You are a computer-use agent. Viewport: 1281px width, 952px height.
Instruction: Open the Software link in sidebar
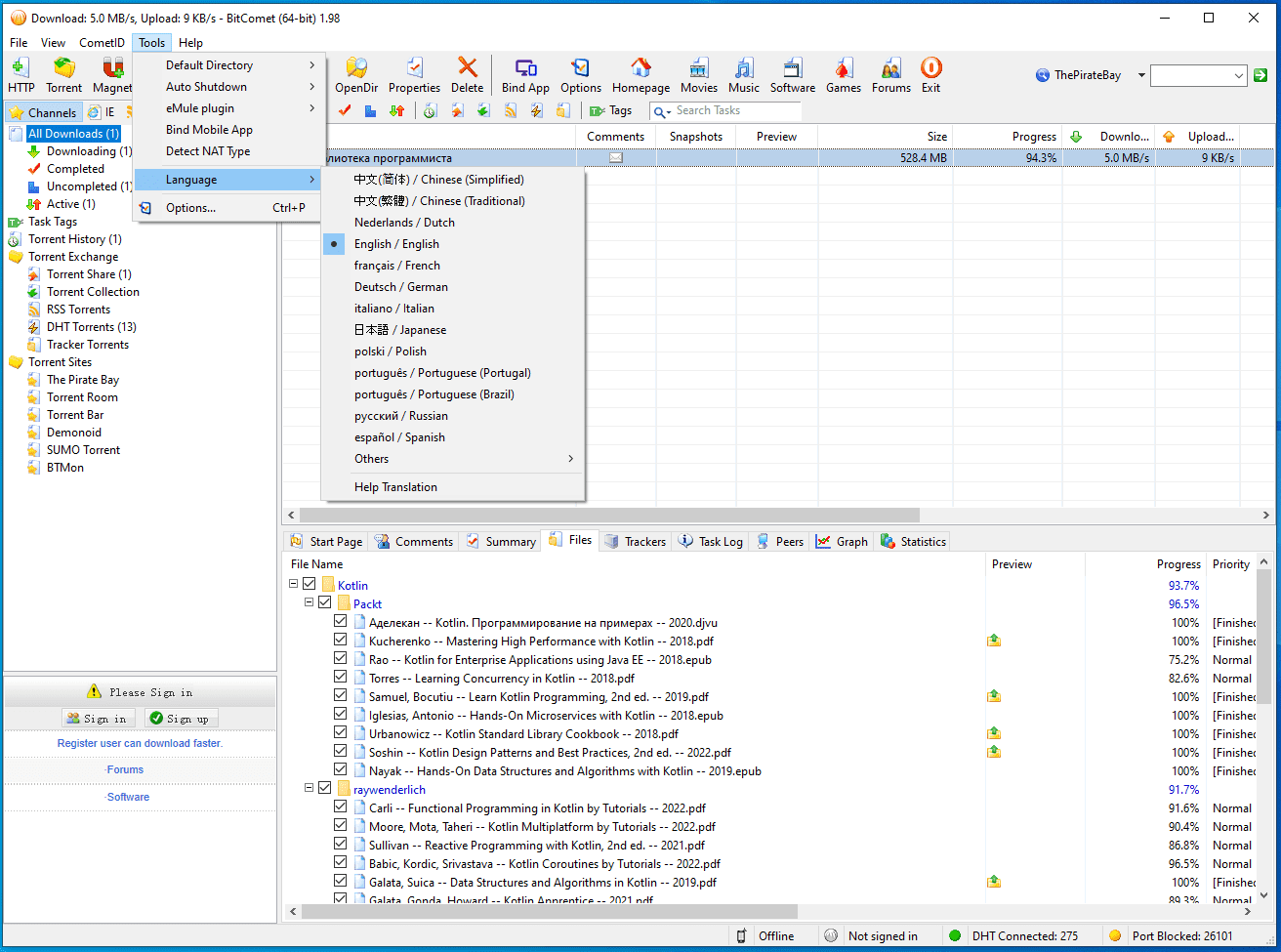tap(128, 797)
